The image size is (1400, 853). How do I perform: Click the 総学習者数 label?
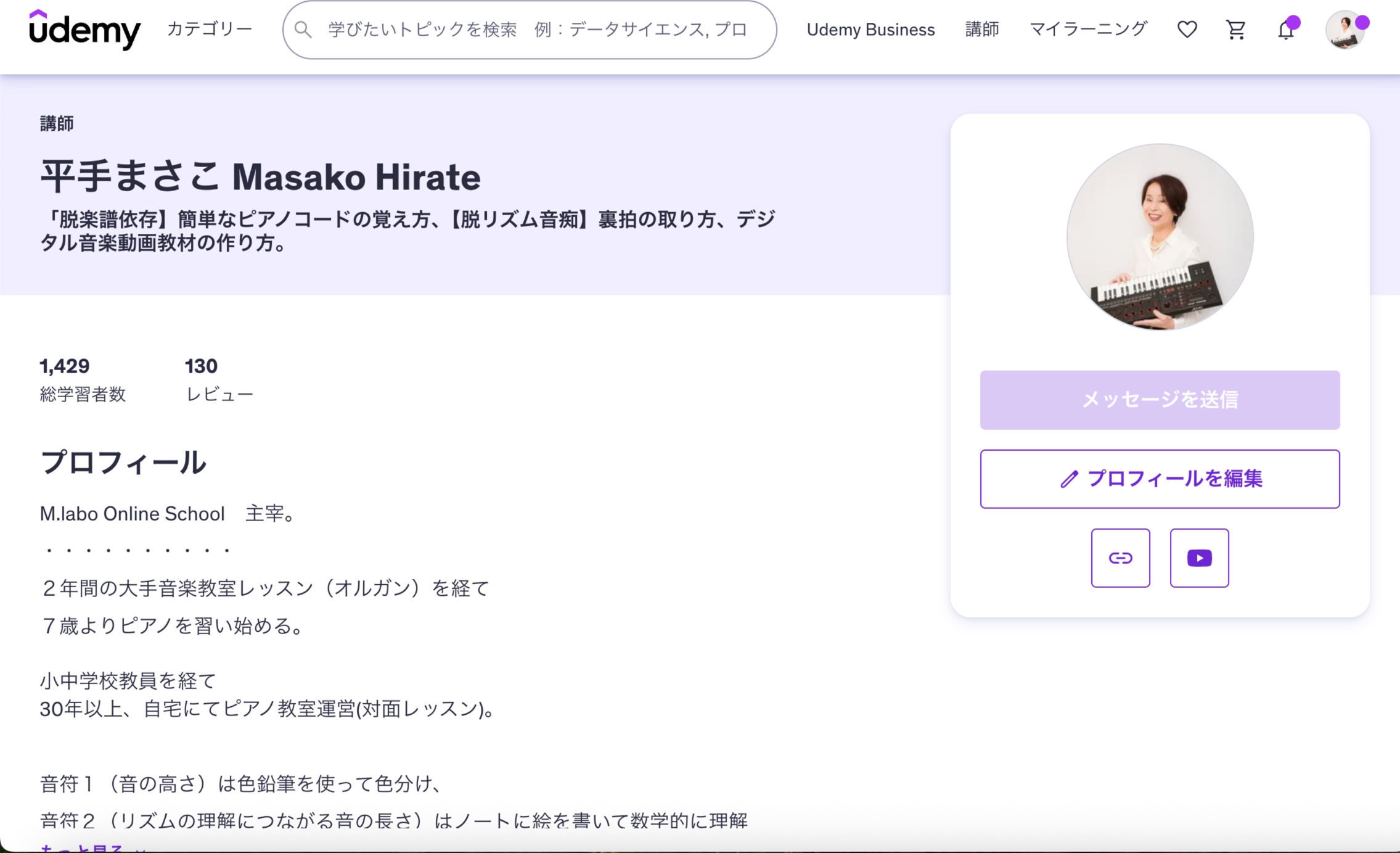83,394
